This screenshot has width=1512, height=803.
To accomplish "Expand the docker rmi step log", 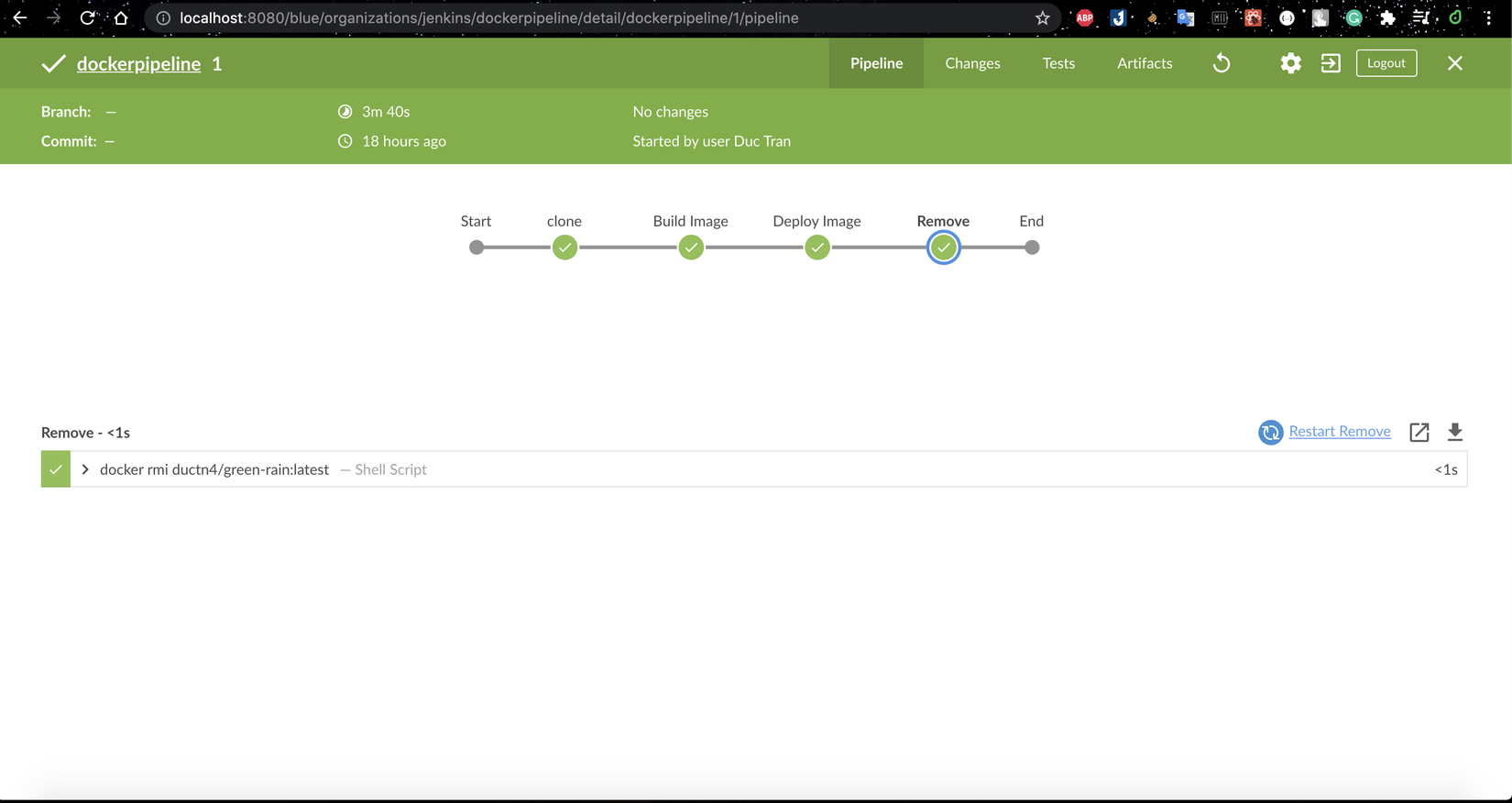I will click(85, 469).
